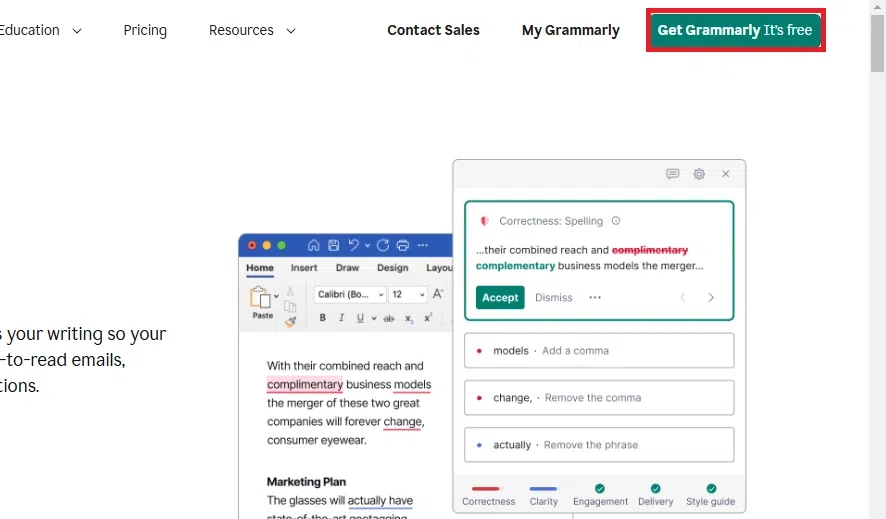Open the font size 12 dropdown
Viewport: 886px width, 519px height.
407,294
